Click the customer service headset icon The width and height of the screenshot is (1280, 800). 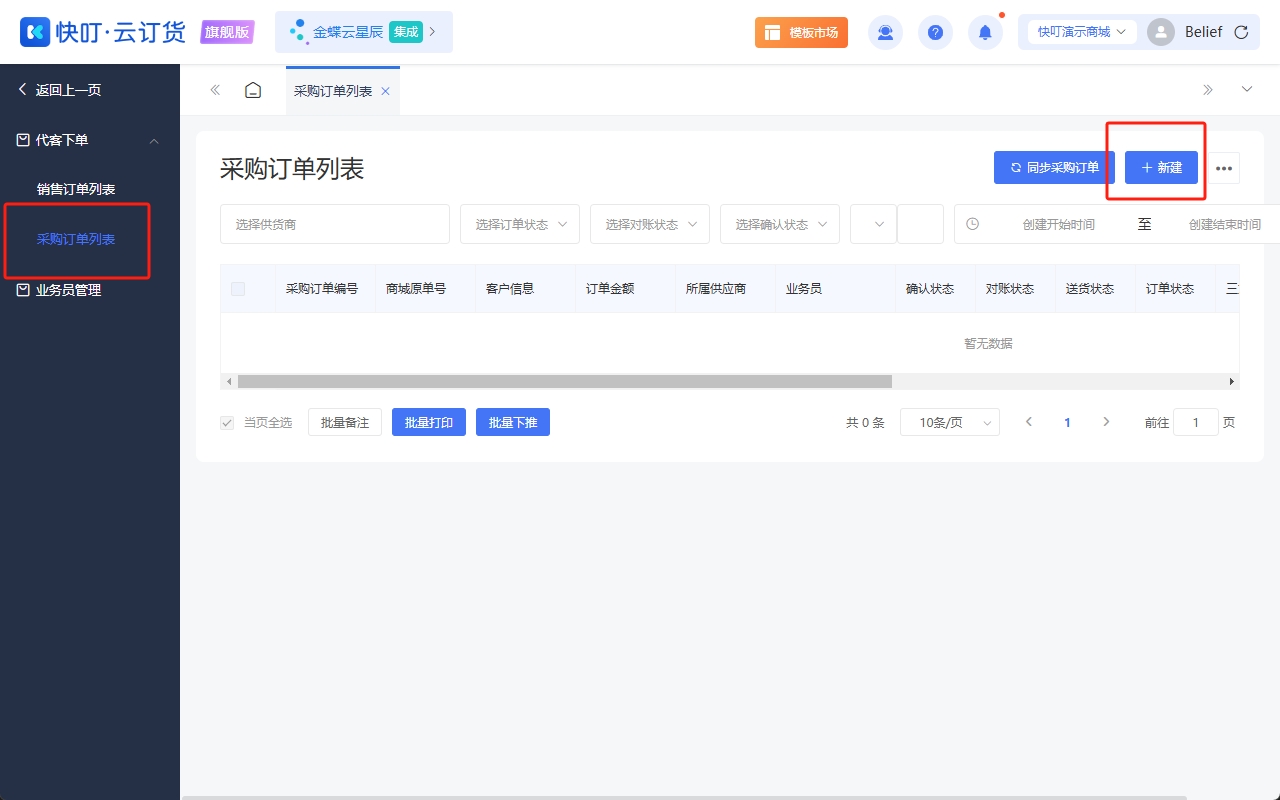885,32
